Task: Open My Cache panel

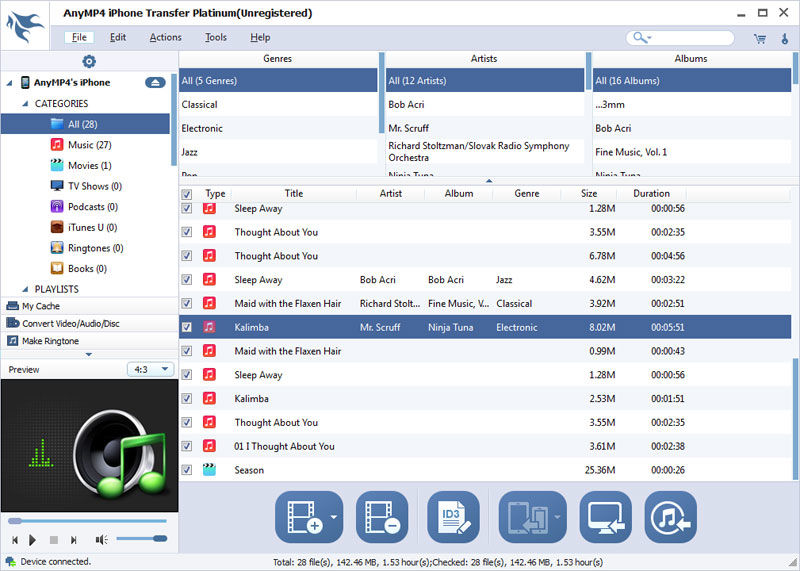Action: pyautogui.click(x=89, y=306)
